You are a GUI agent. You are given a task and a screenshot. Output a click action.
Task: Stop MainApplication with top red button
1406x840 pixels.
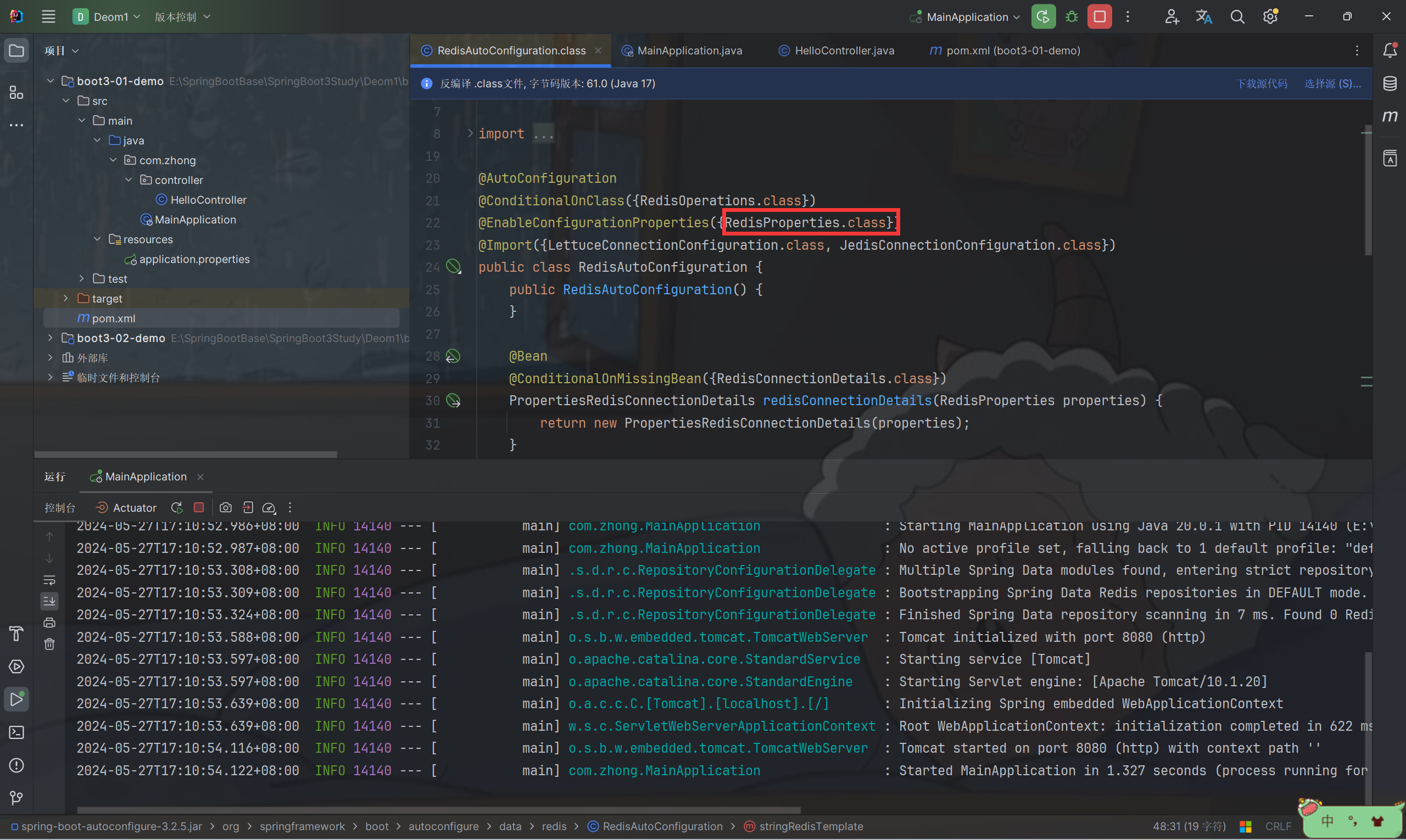pos(1099,16)
